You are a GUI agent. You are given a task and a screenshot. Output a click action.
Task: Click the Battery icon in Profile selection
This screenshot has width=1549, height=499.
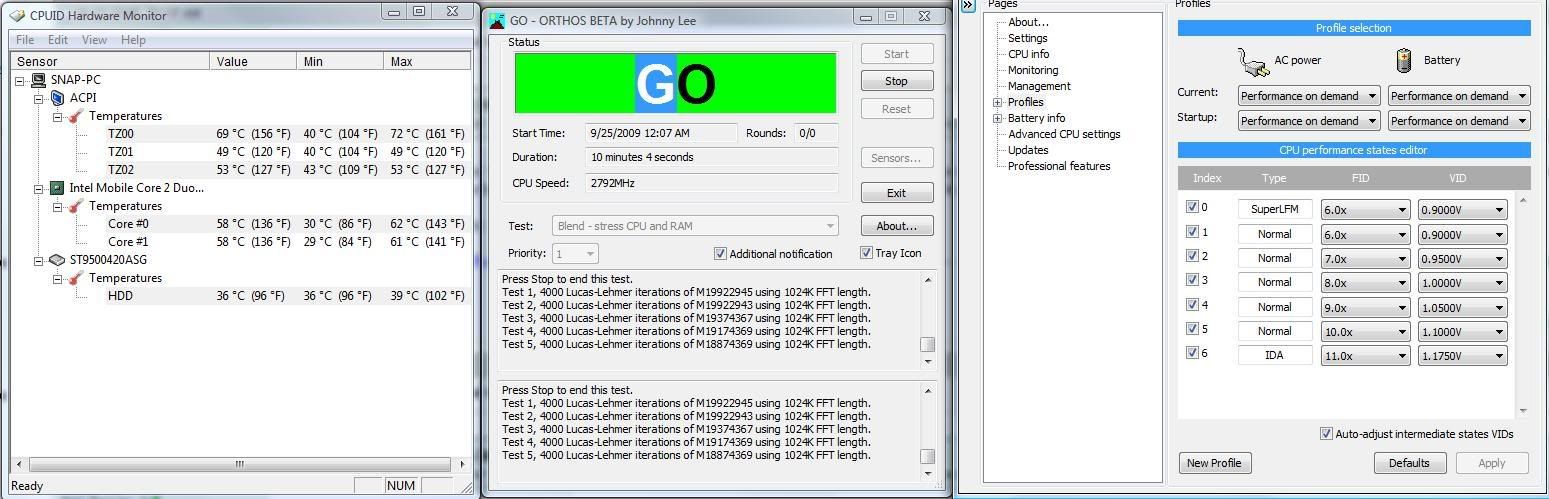[x=1403, y=60]
